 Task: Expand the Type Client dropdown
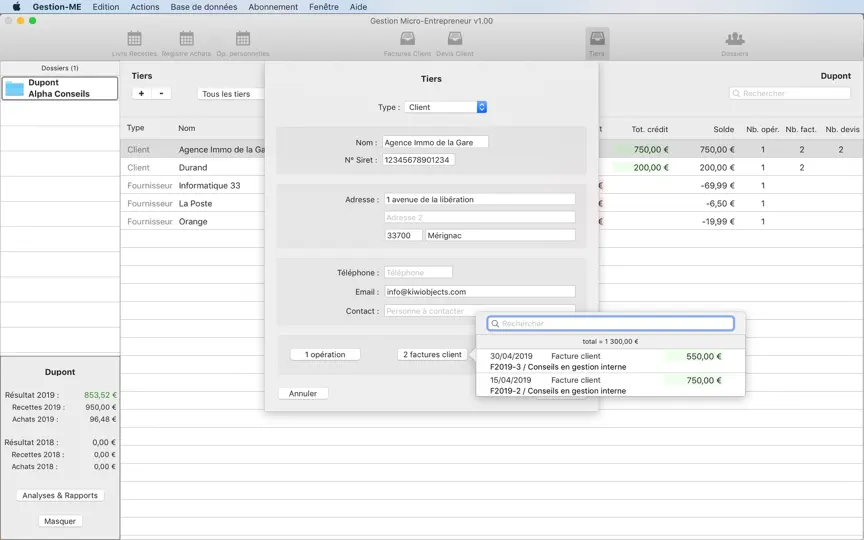coord(445,107)
